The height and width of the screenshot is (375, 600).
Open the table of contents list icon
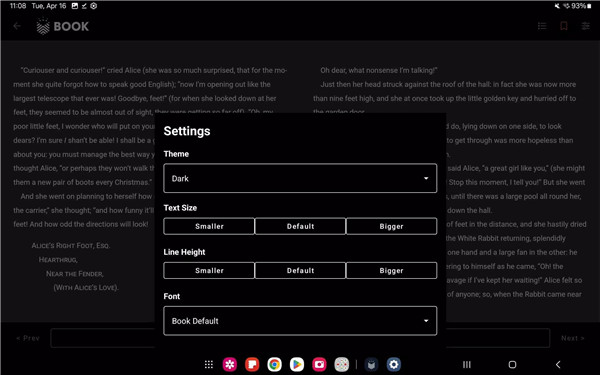click(x=542, y=26)
